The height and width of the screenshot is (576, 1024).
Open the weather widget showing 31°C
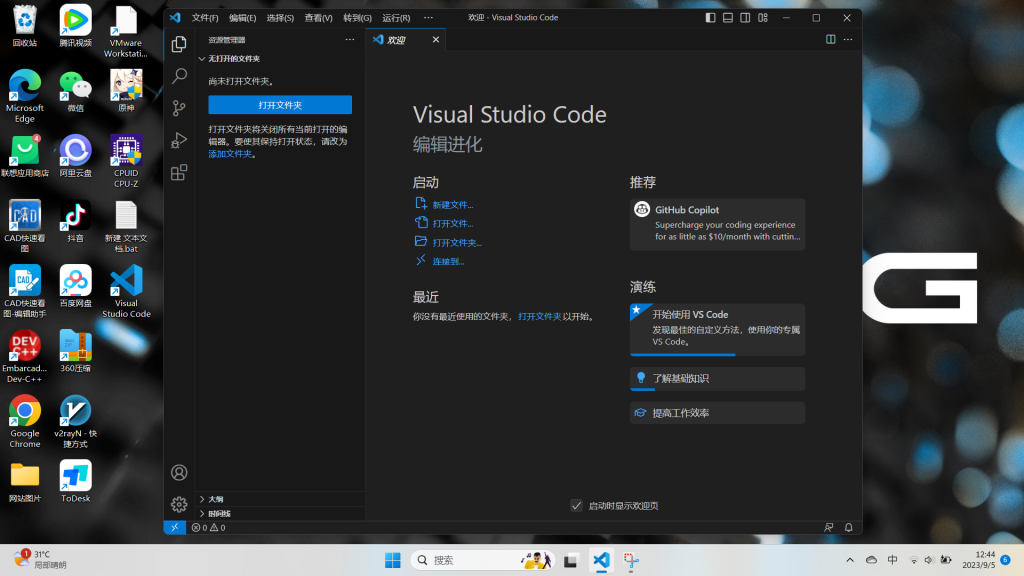coord(40,560)
